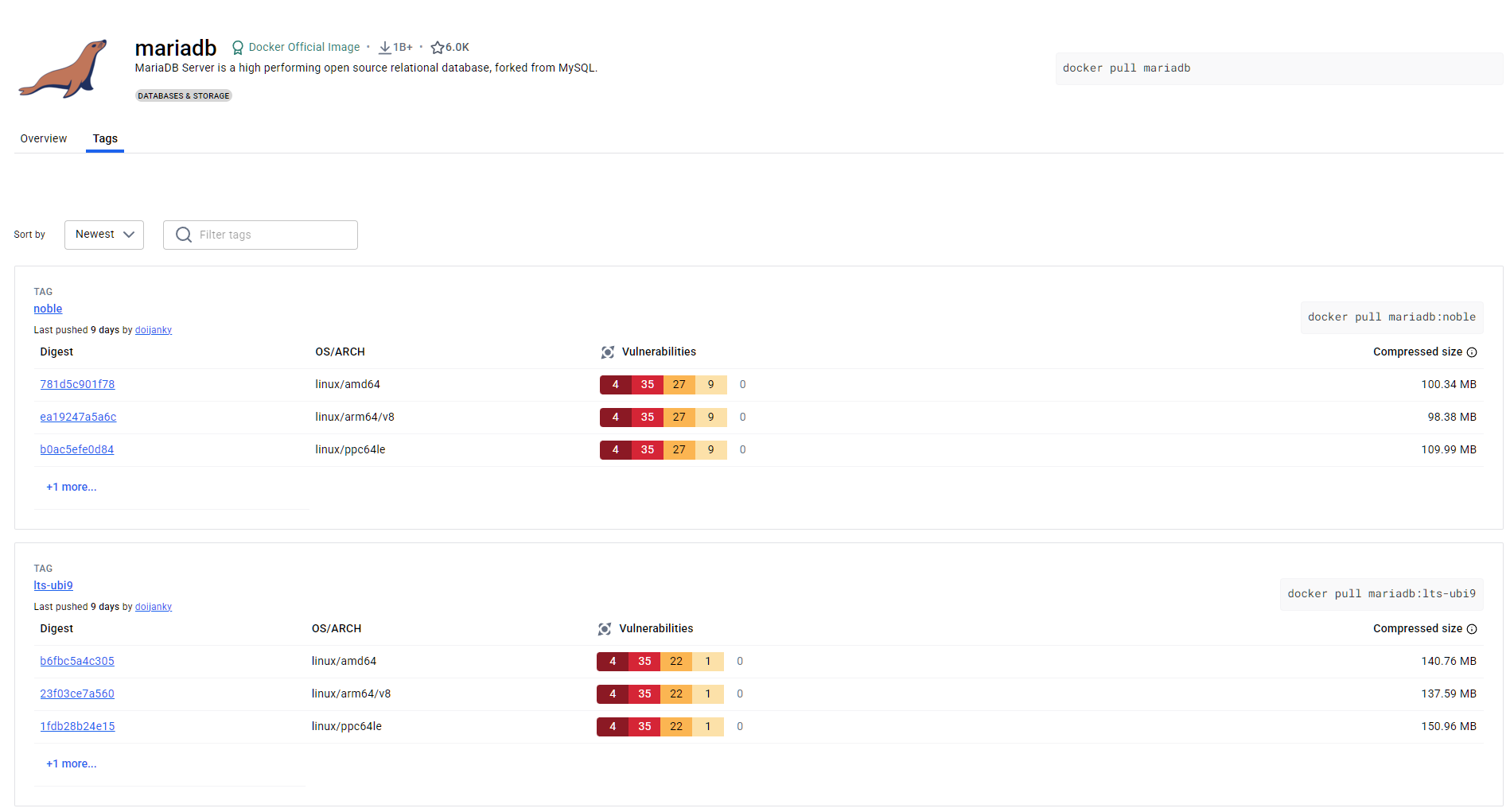
Task: Click linux/ppc64le in lts-ubi9 section
Action: tap(347, 726)
